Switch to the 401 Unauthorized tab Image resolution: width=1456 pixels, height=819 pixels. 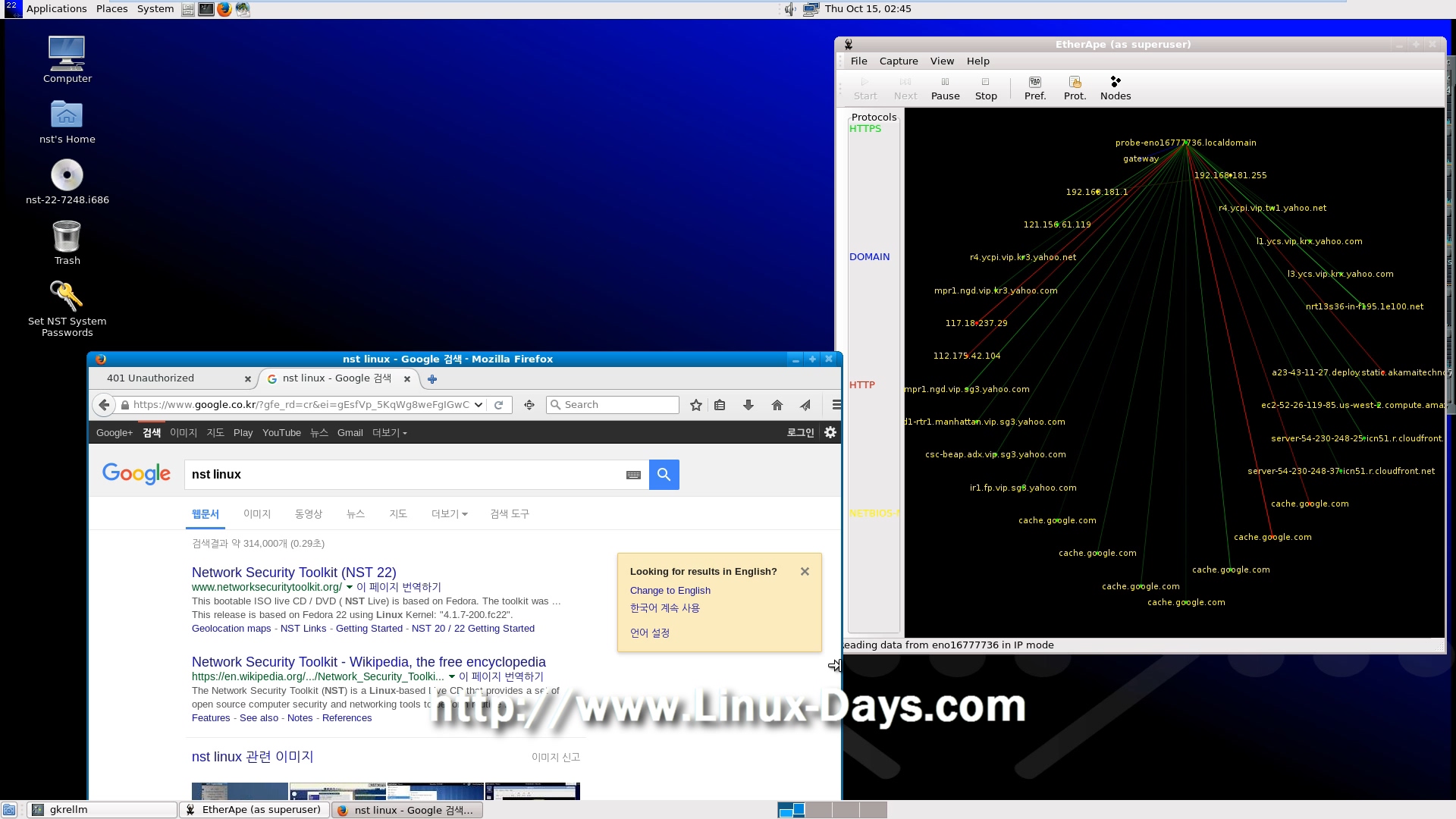point(173,378)
